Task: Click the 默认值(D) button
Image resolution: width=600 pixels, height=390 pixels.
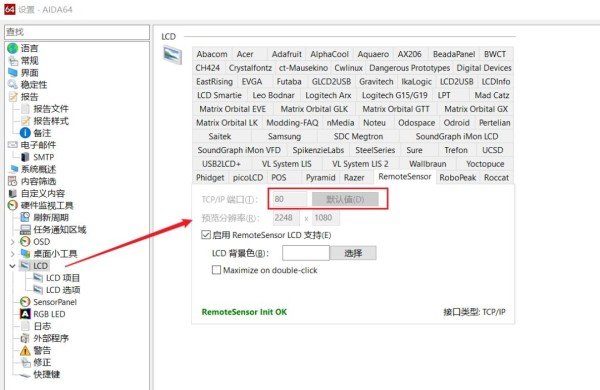Action: pyautogui.click(x=345, y=199)
